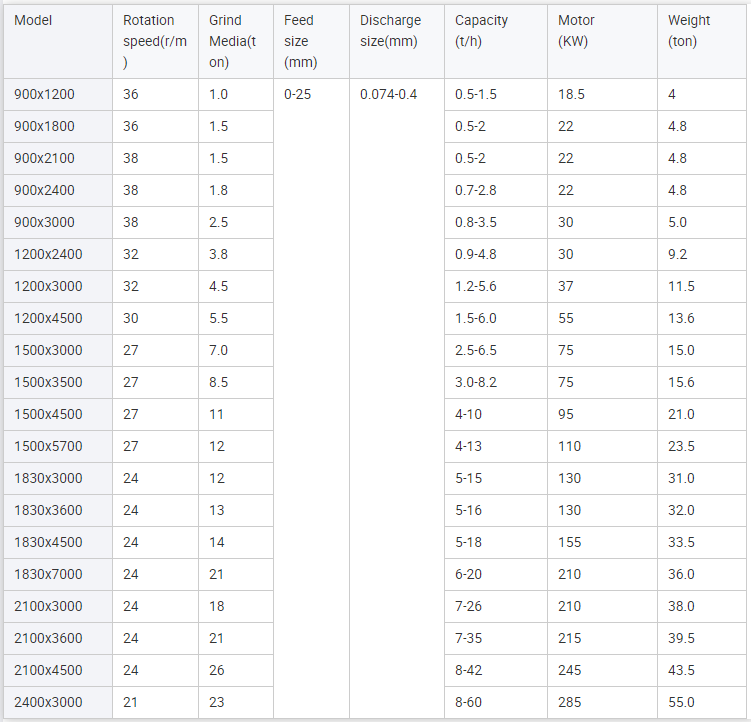Click capacity value 0.9-4.8
This screenshot has height=722, width=751.
click(x=476, y=254)
